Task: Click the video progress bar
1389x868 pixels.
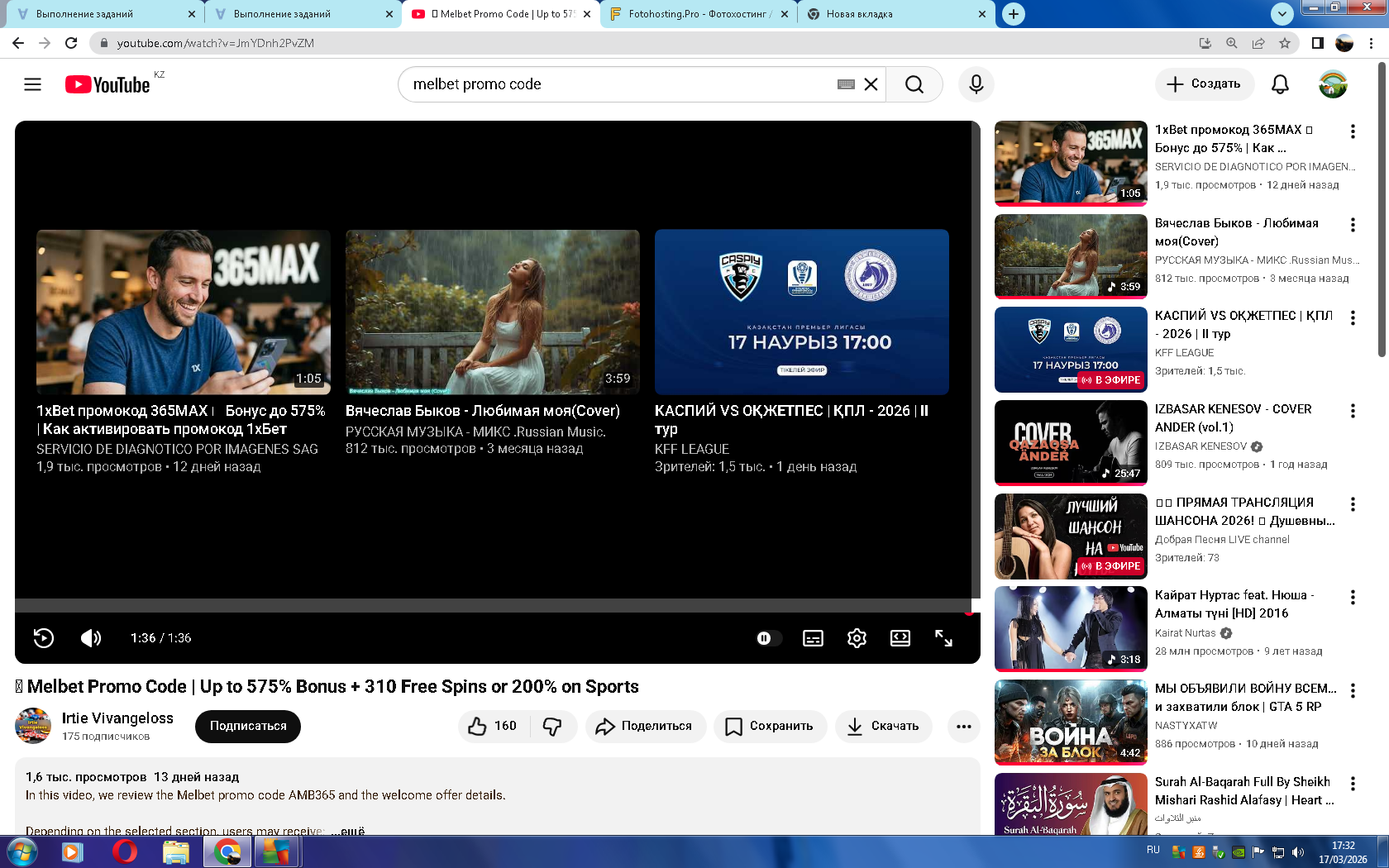Action: (496, 605)
